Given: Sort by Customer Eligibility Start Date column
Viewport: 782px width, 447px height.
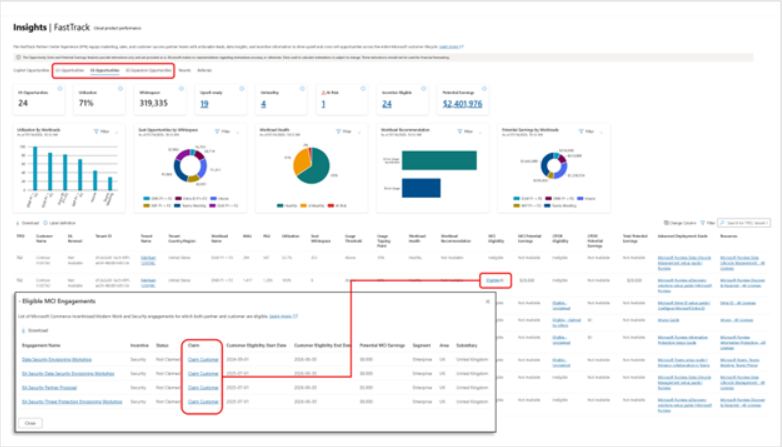Looking at the screenshot, I should (x=256, y=345).
